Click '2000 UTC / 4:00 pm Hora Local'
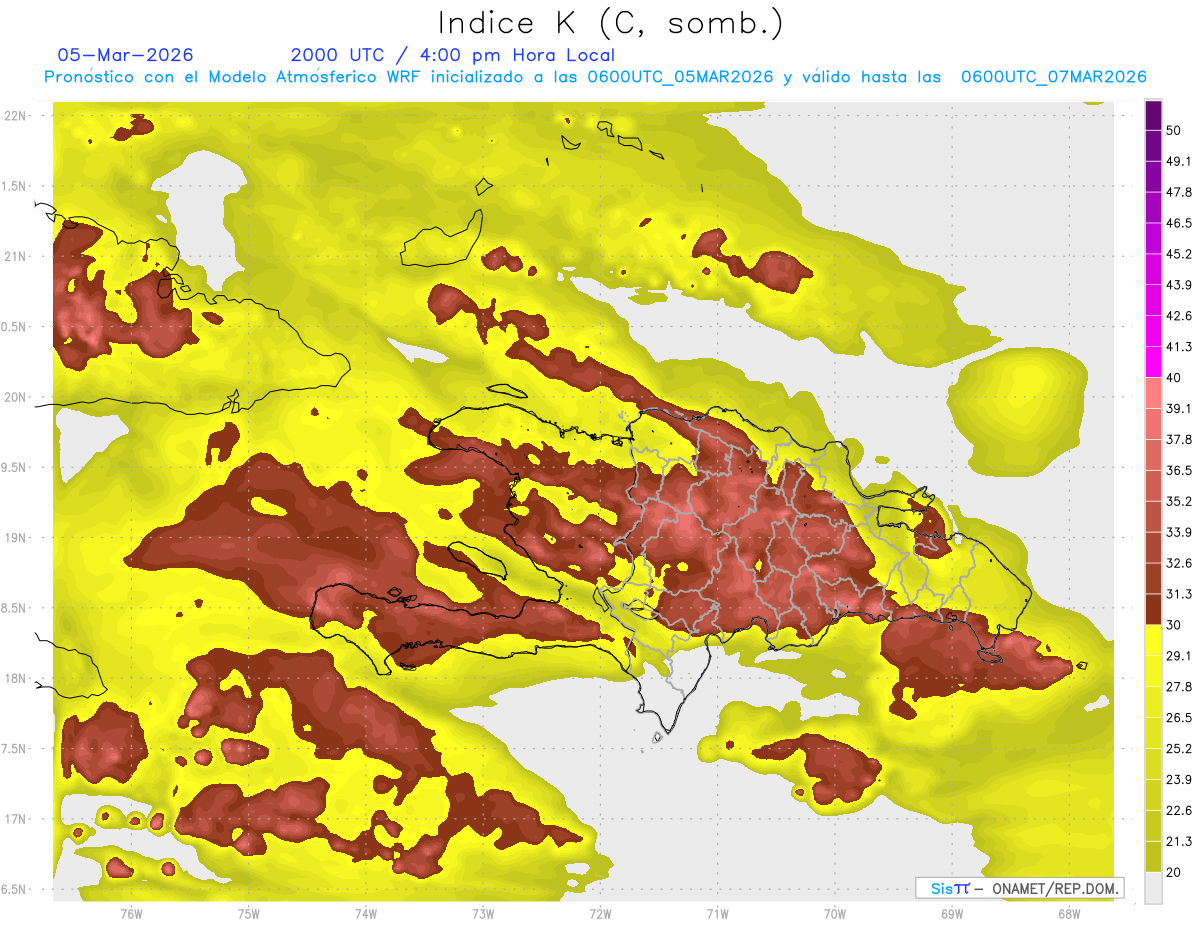Viewport: 1200px width, 927px height. click(x=453, y=55)
